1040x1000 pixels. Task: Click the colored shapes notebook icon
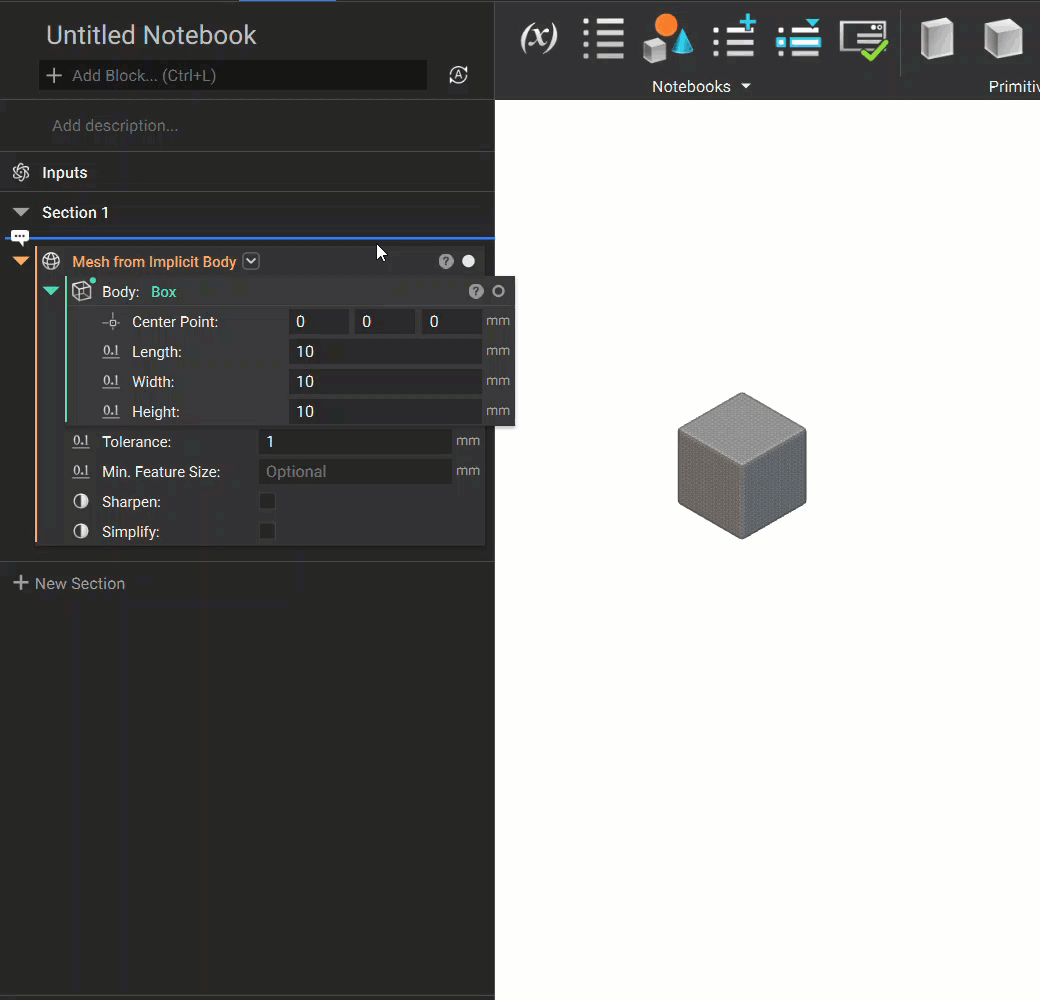point(667,38)
